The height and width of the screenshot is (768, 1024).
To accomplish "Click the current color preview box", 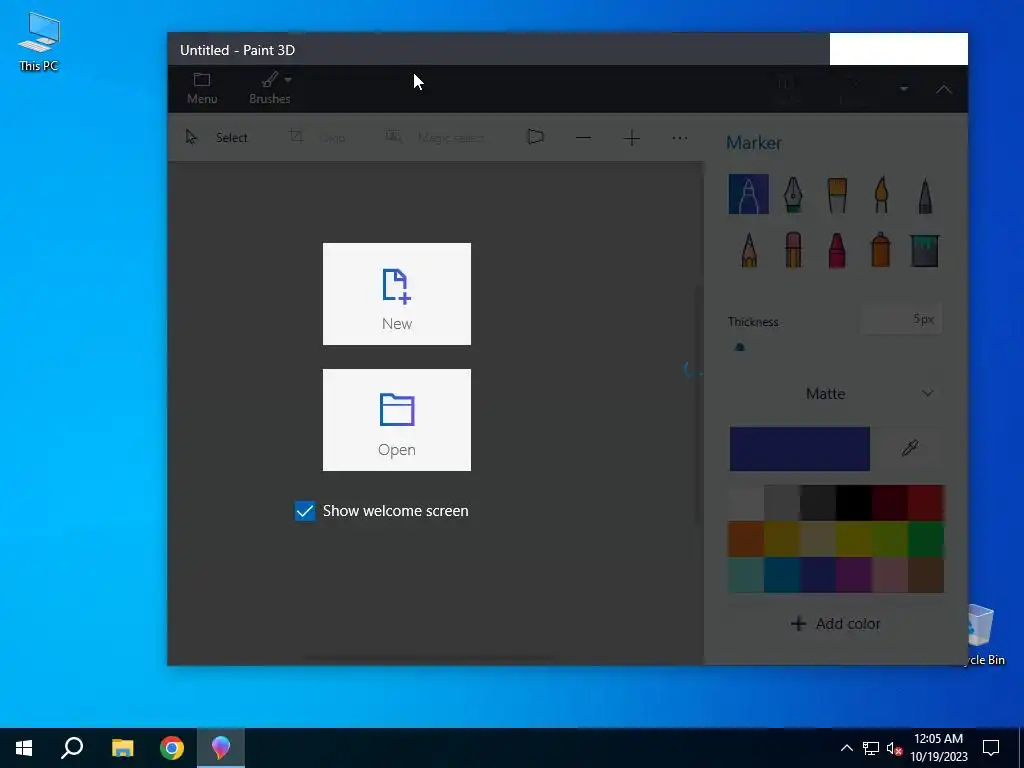I will 799,449.
